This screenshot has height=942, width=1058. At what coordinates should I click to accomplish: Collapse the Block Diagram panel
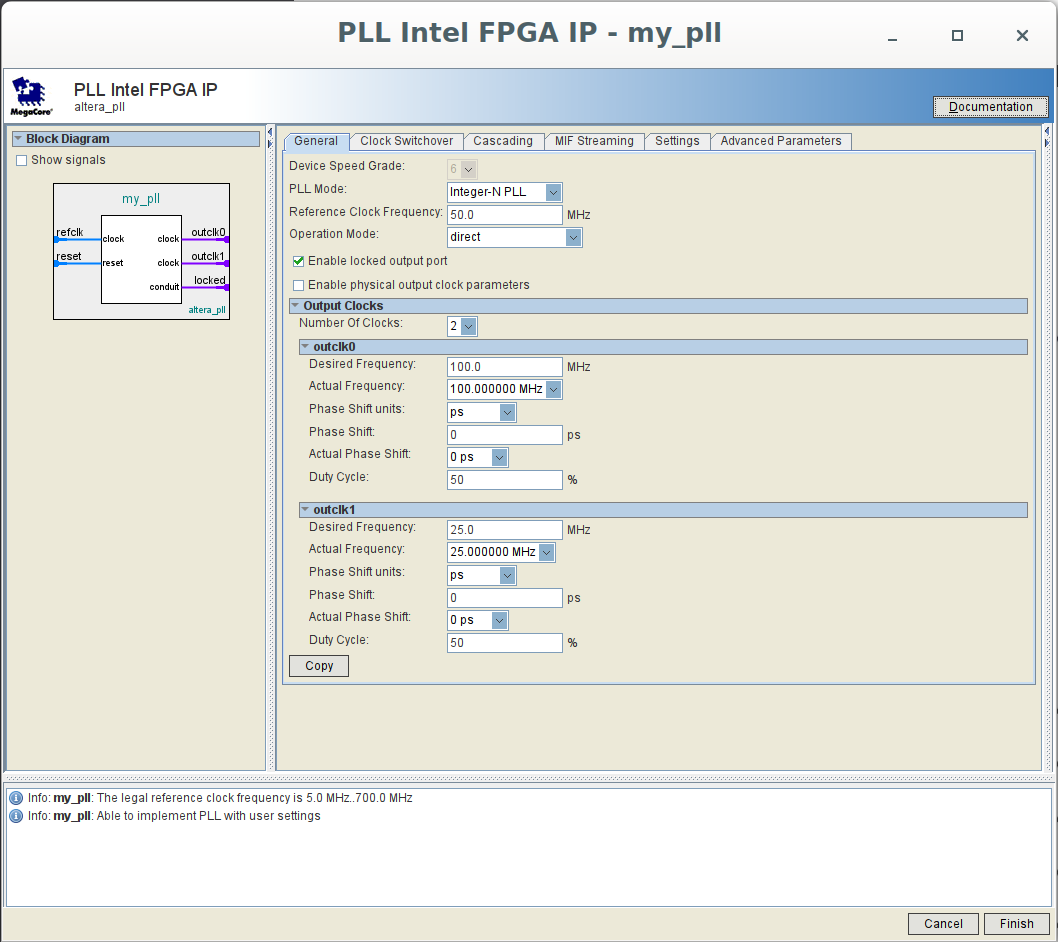pos(18,138)
